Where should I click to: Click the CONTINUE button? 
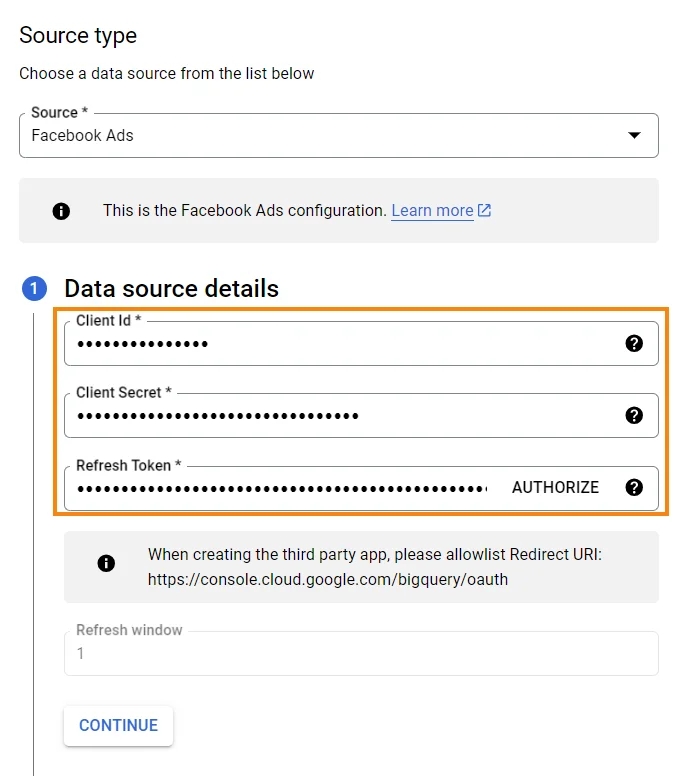(x=118, y=725)
